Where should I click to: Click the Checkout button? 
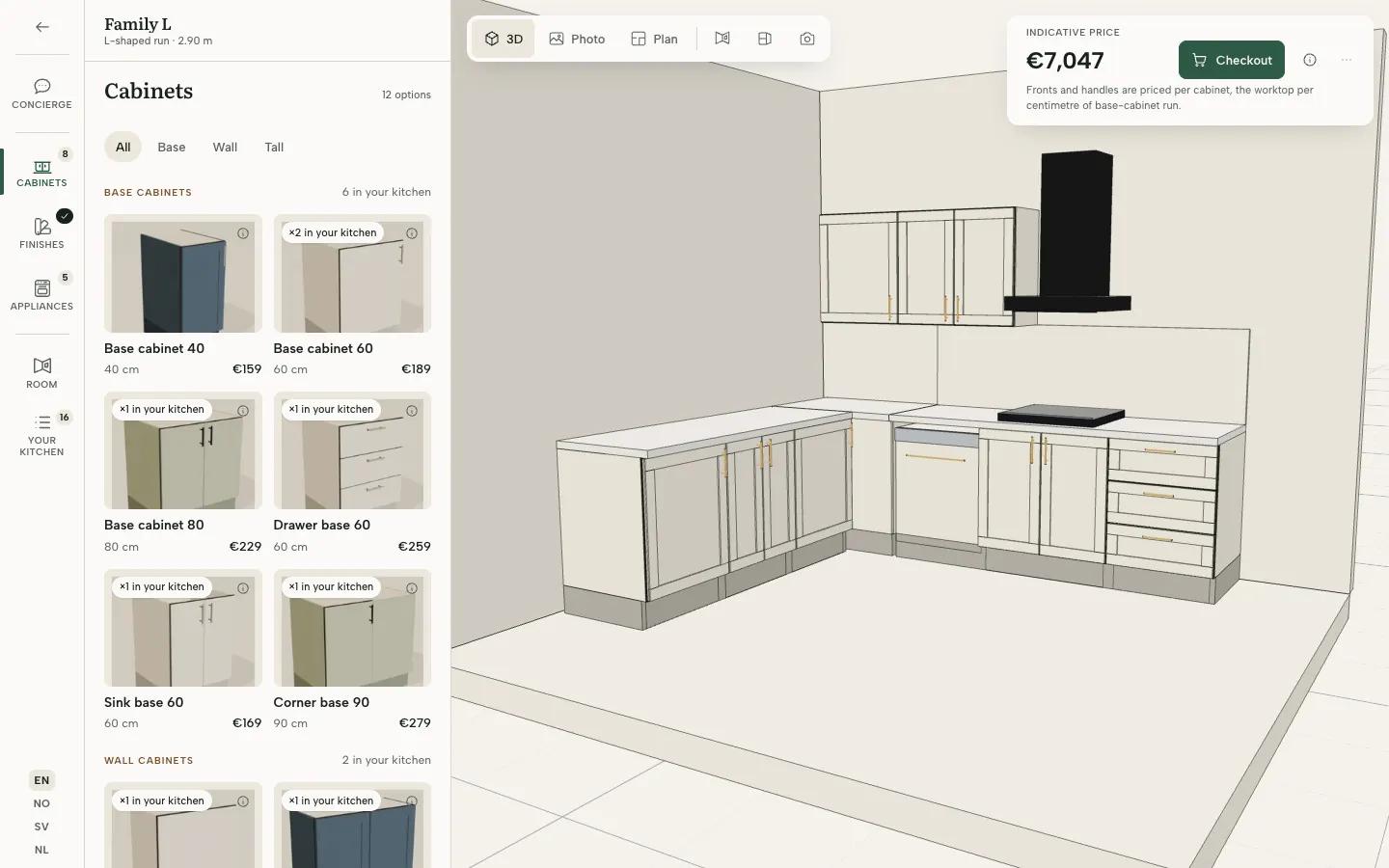(1232, 60)
